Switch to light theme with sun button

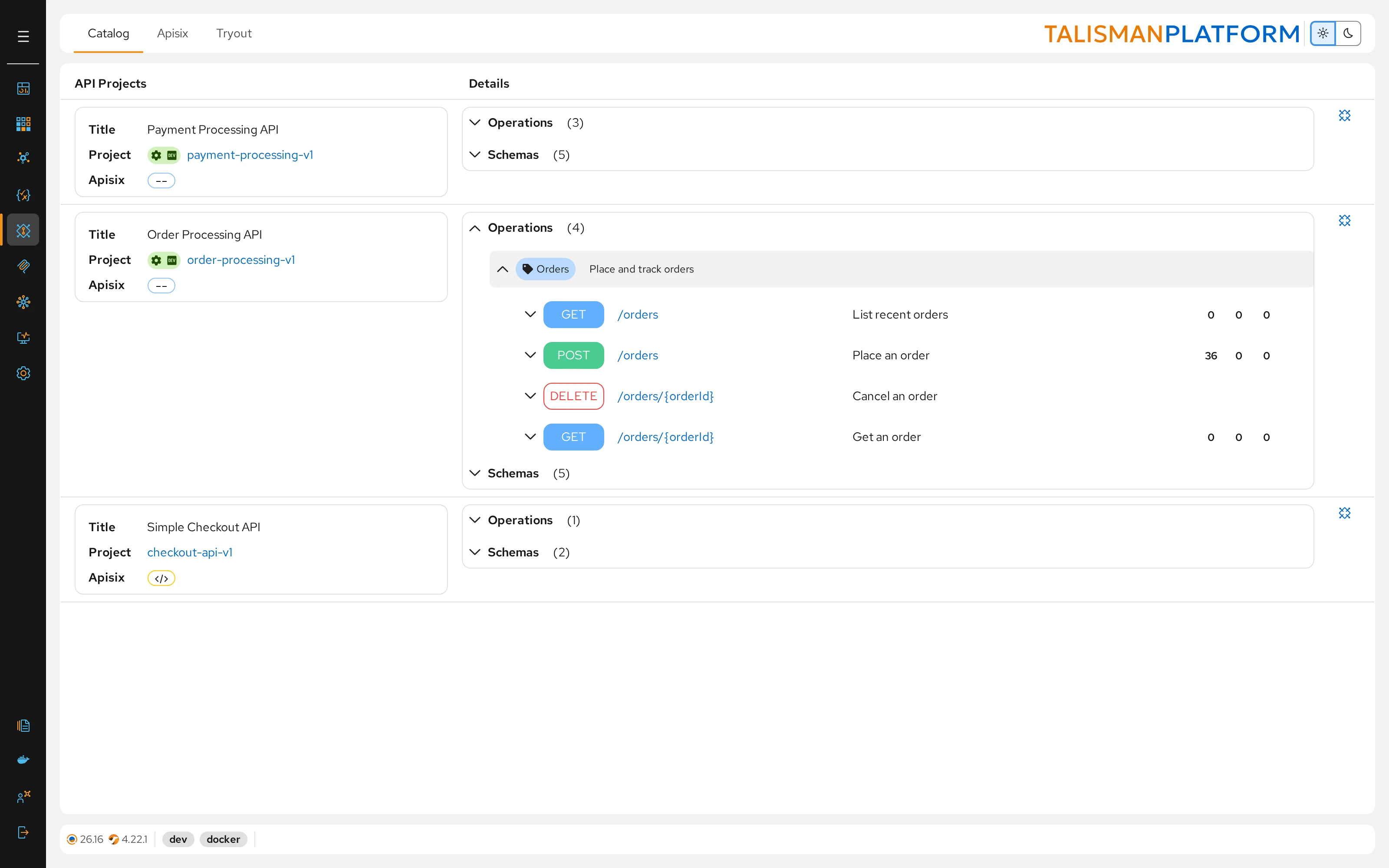1323,33
